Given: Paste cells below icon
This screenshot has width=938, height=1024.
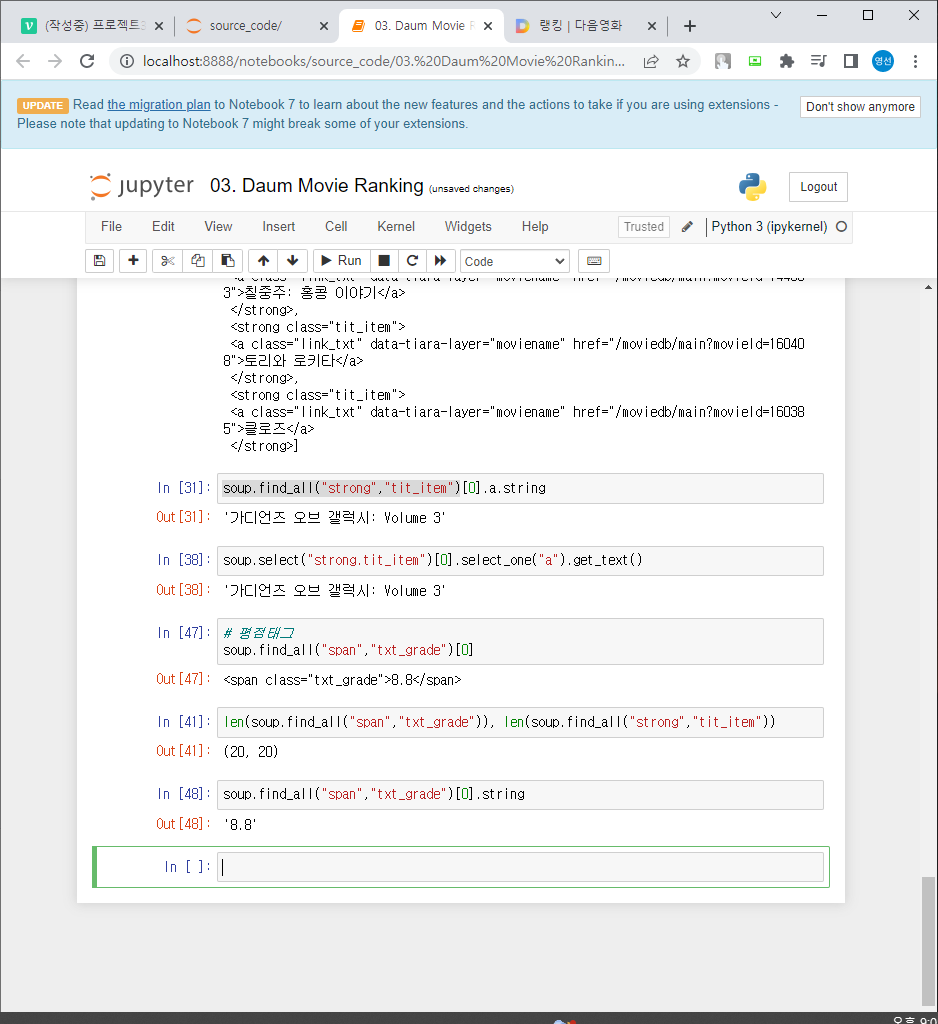Looking at the screenshot, I should click(x=228, y=261).
